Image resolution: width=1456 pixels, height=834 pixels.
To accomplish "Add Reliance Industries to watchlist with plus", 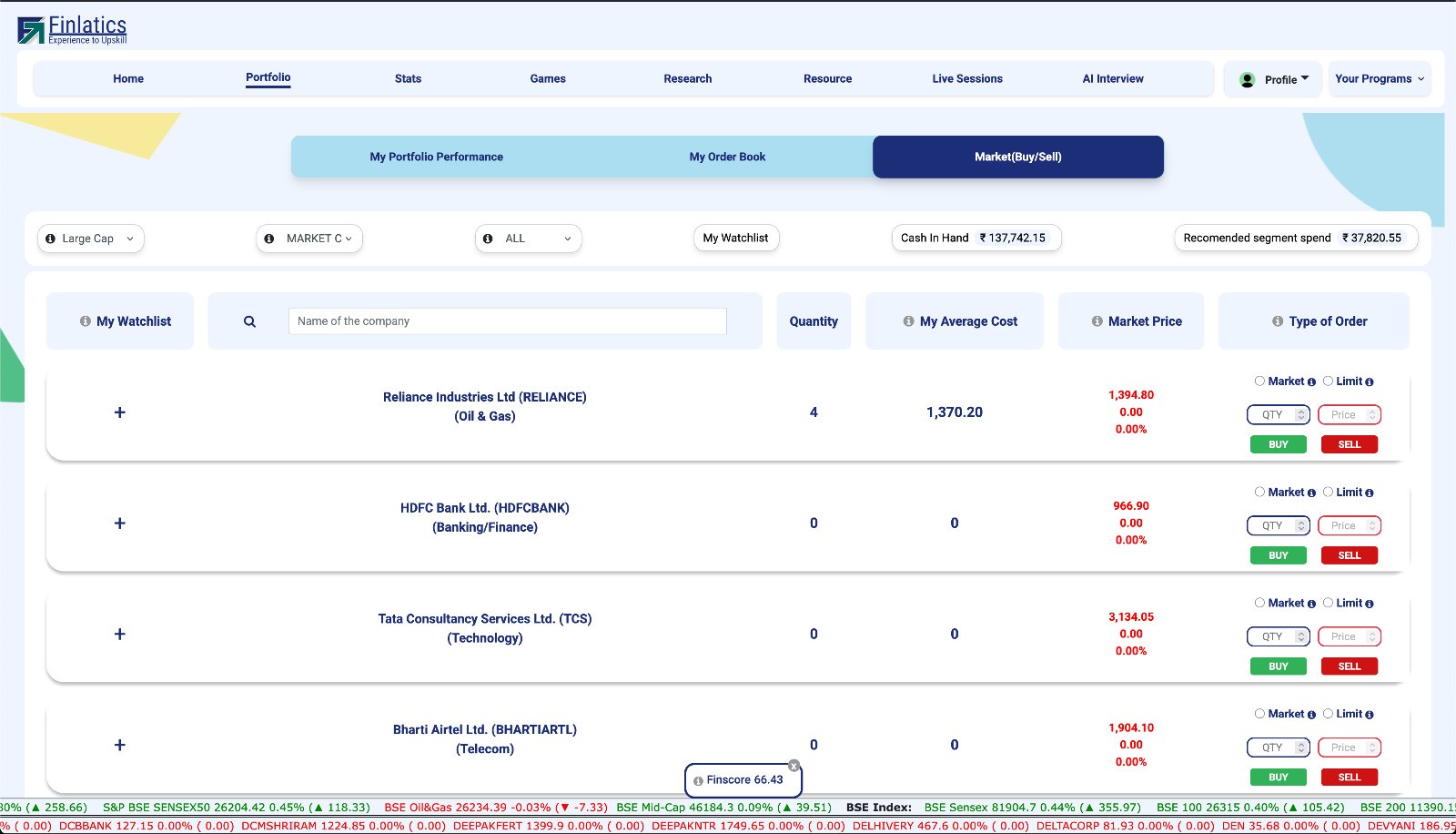I will click(x=119, y=412).
